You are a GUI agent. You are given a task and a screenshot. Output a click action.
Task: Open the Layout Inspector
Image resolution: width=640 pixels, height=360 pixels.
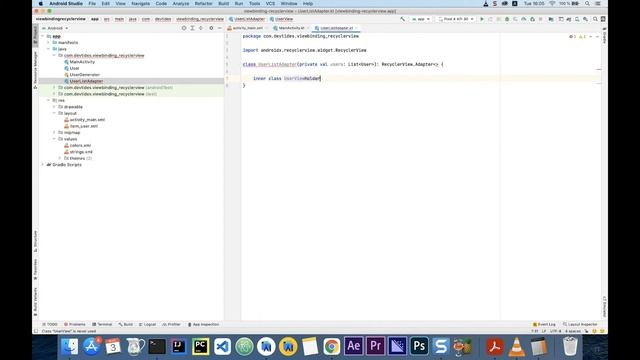pyautogui.click(x=580, y=324)
